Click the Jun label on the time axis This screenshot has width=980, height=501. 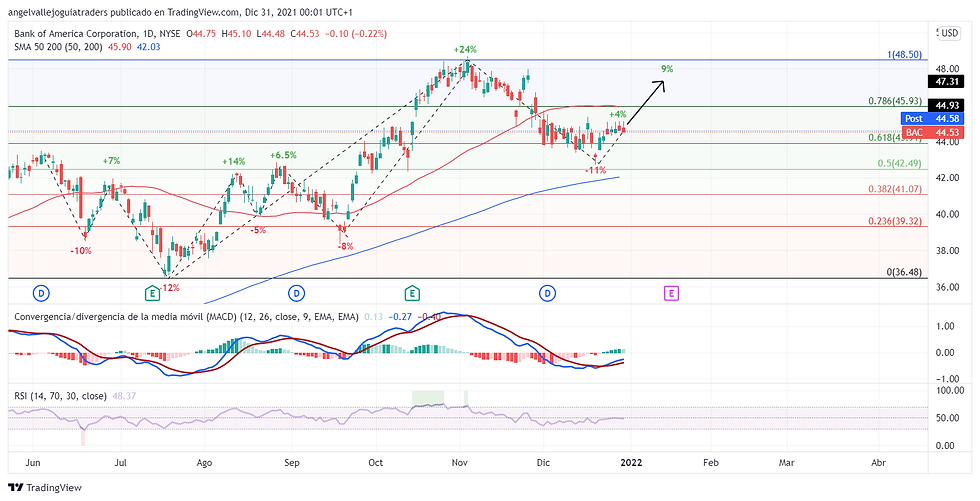pos(34,463)
